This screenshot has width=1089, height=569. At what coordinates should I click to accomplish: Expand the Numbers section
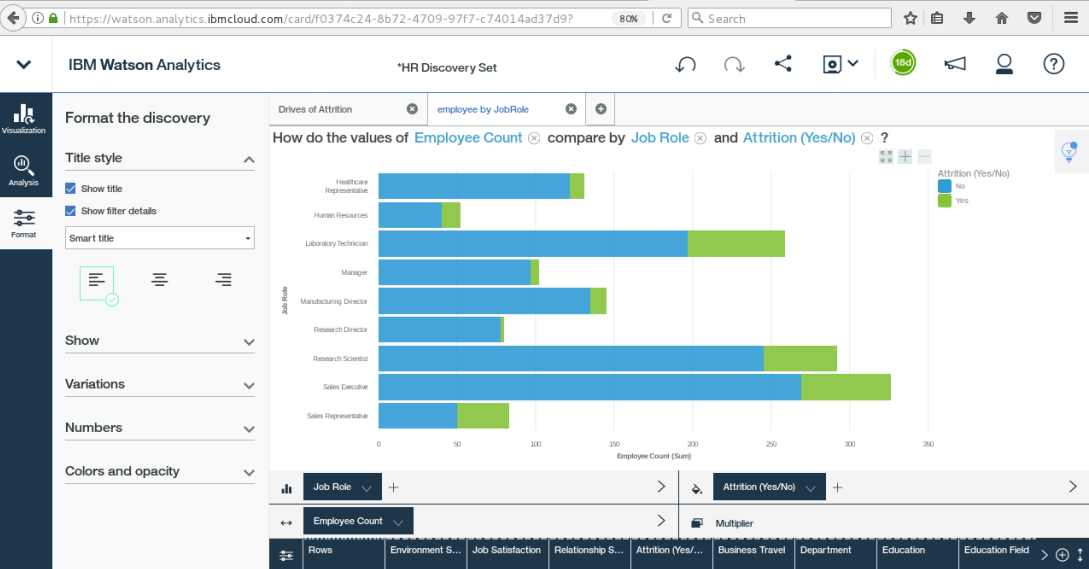(249, 429)
